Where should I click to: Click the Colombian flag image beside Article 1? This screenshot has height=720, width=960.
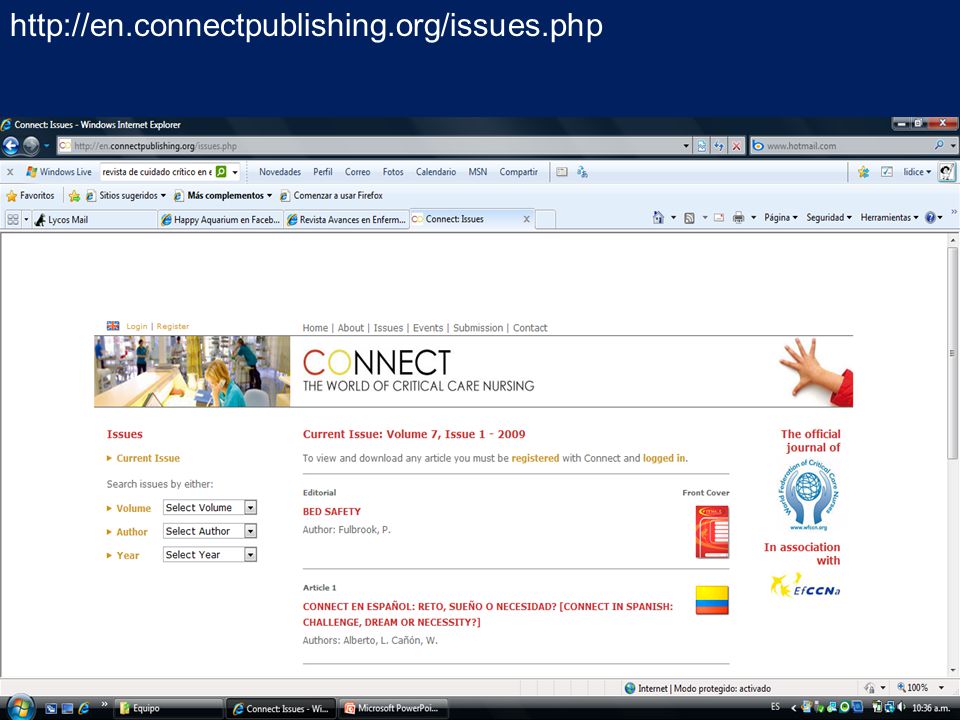712,600
